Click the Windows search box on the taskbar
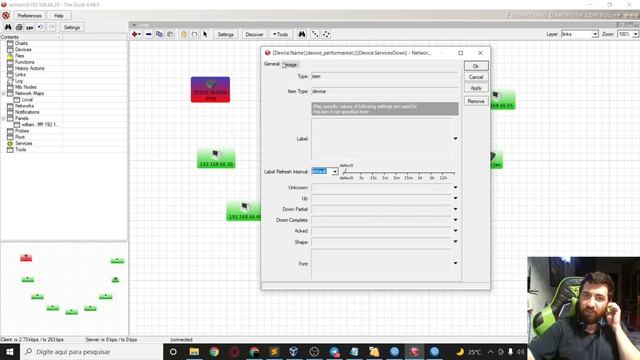The width and height of the screenshot is (640, 360). click(91, 351)
